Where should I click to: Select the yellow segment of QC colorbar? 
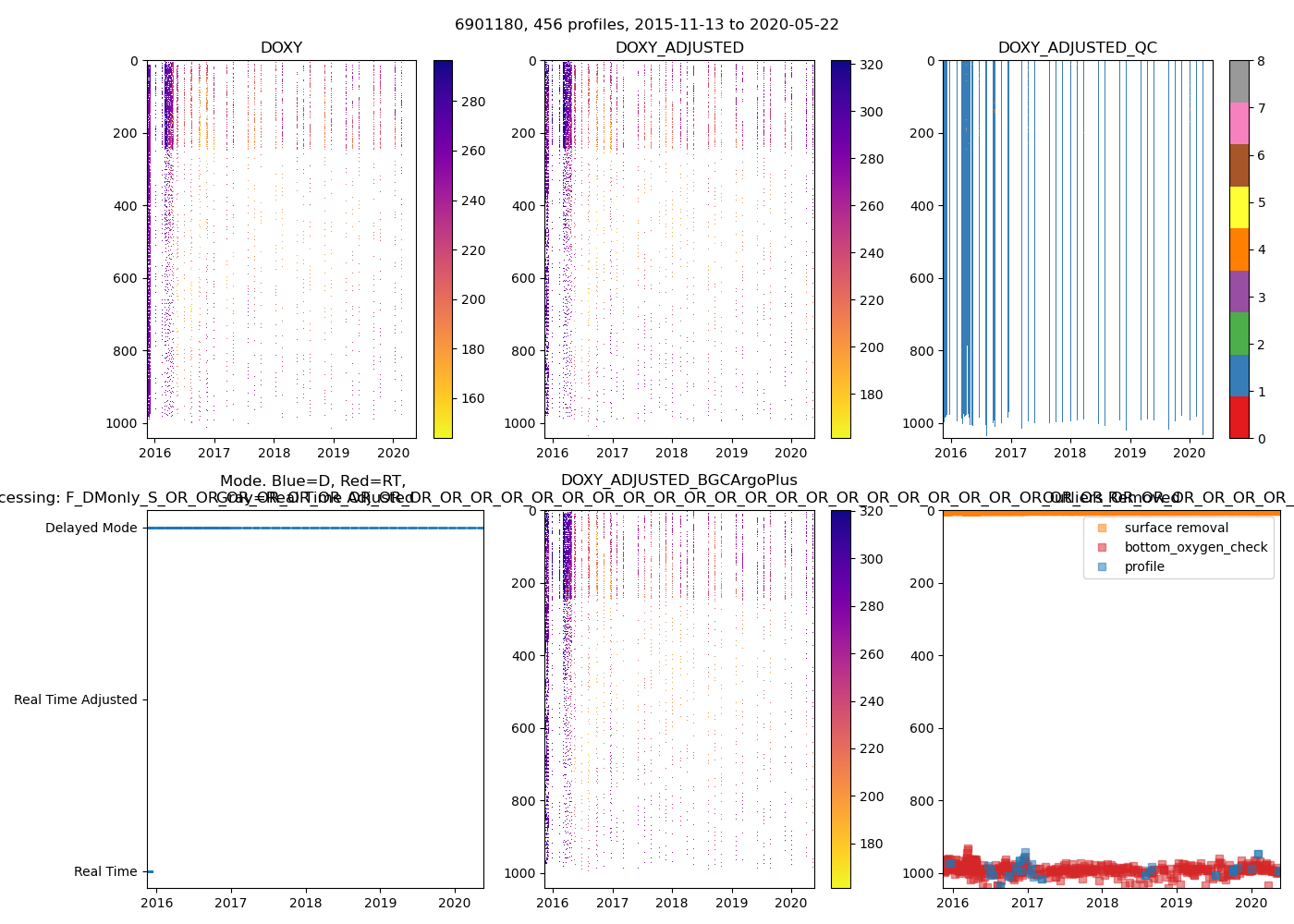[x=1239, y=207]
